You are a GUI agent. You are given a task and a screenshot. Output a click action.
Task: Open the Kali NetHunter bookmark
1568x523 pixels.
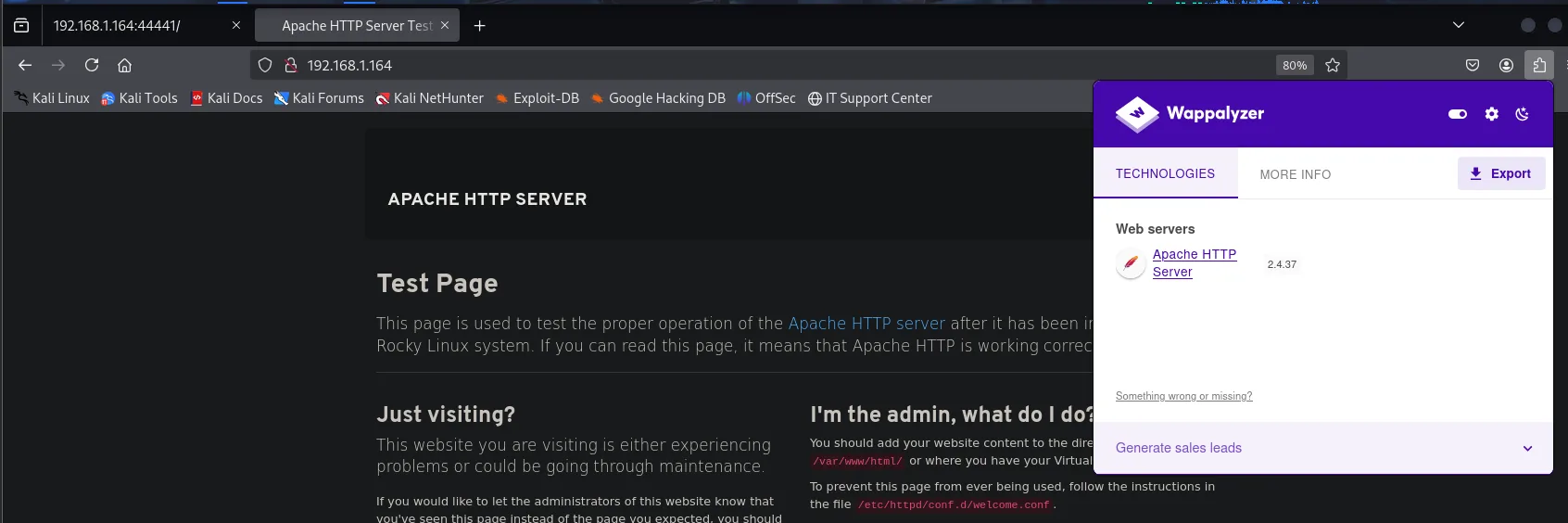point(429,98)
